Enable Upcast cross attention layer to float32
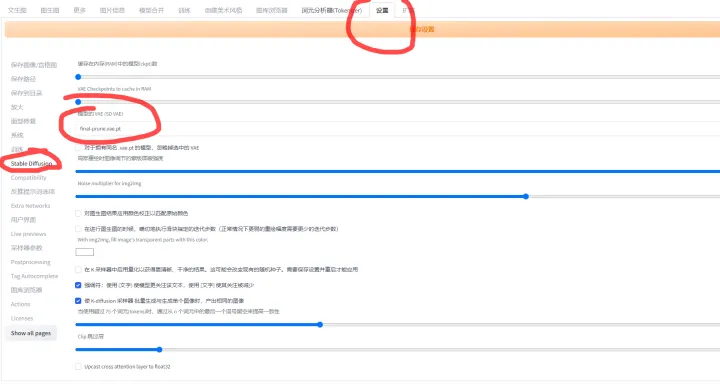Screen dimensions: 720x384 tap(78, 367)
